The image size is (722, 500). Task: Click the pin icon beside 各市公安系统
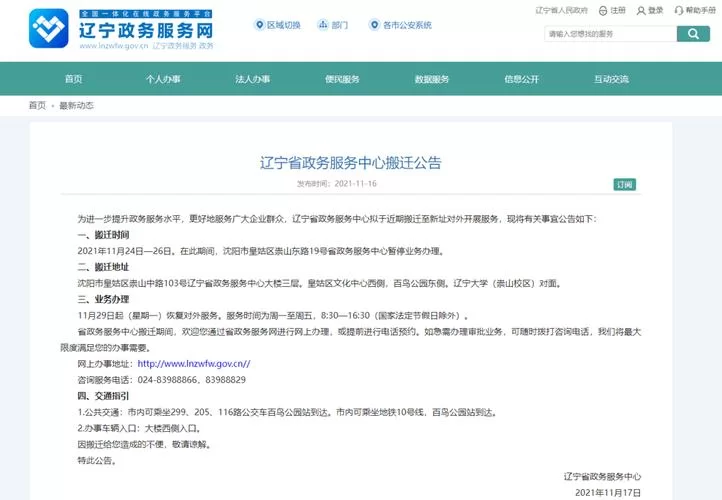pos(375,25)
